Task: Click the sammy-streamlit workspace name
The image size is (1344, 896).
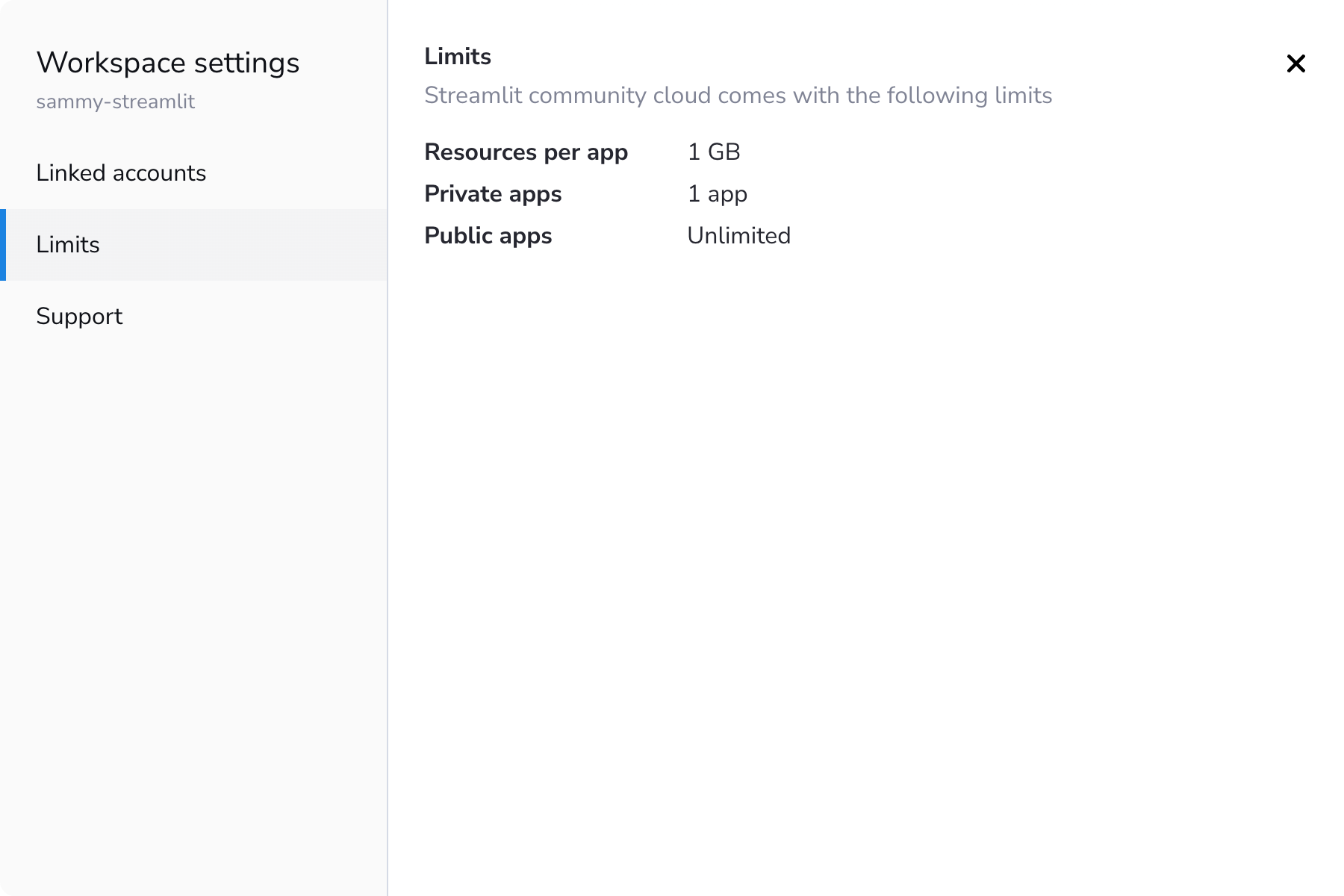Action: pyautogui.click(x=116, y=102)
